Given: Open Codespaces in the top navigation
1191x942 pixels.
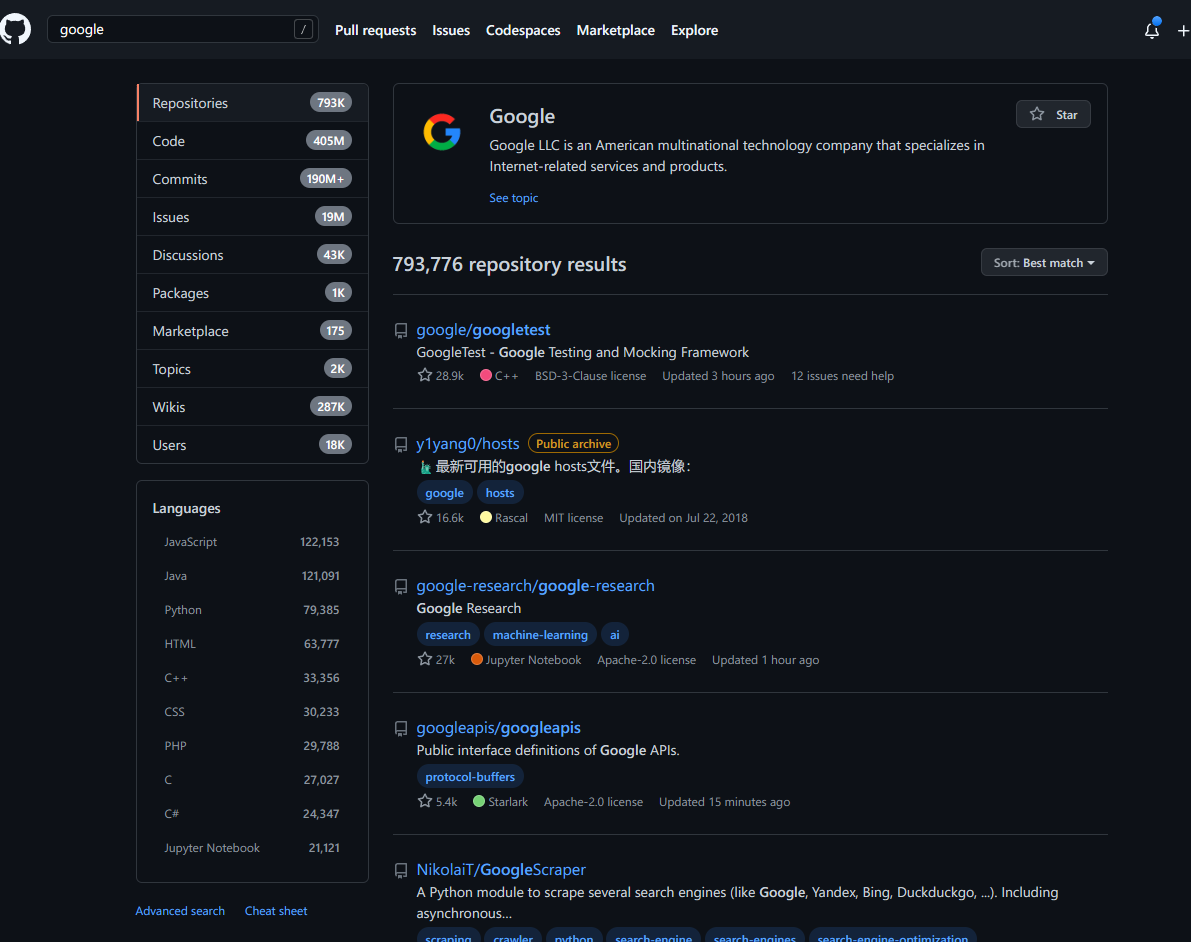Looking at the screenshot, I should 523,30.
